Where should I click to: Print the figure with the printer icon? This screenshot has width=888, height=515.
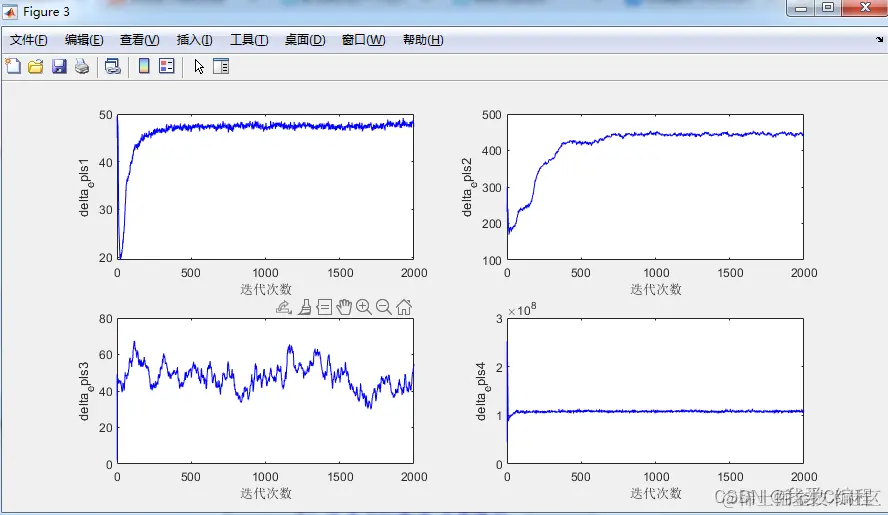point(82,66)
